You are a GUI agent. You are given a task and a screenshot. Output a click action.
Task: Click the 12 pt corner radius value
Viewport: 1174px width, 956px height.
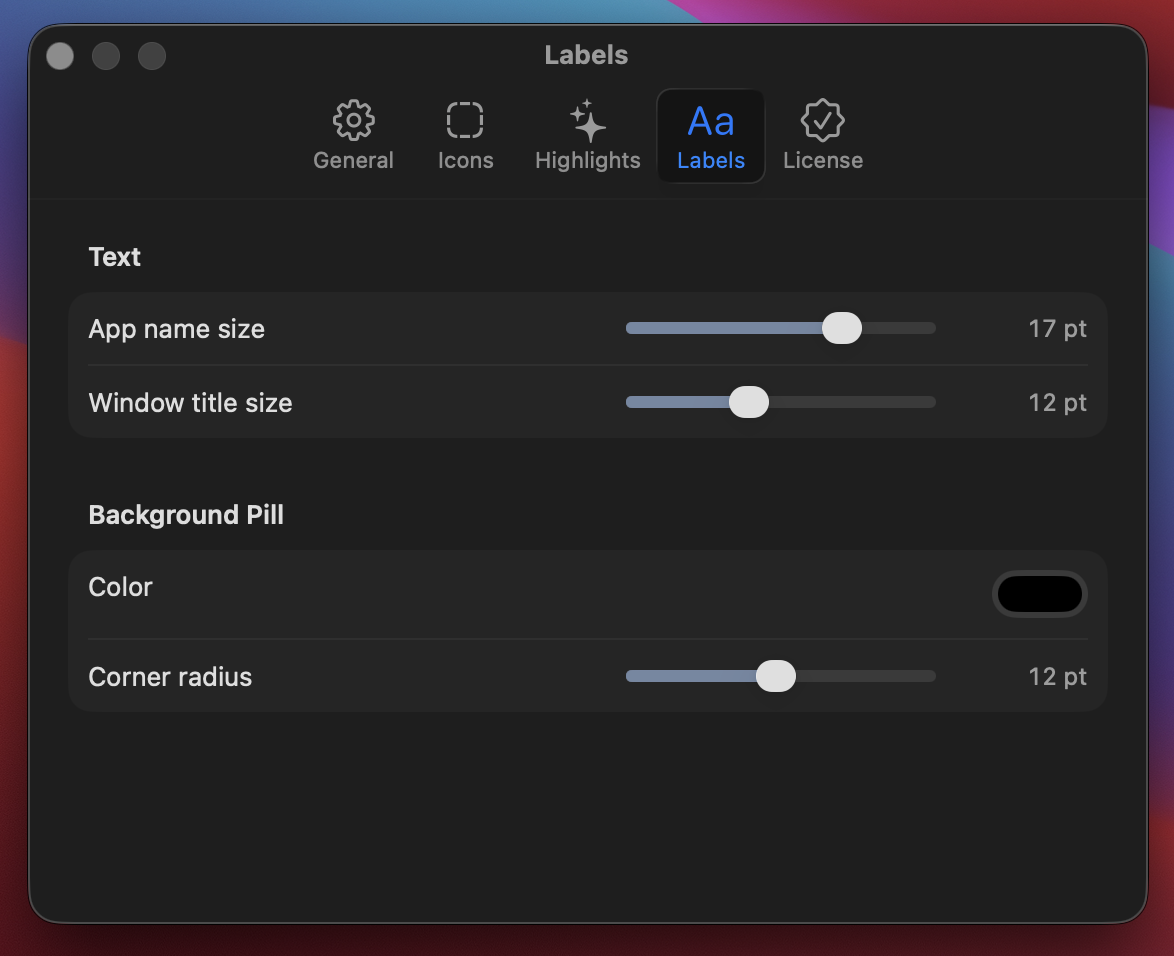pyautogui.click(x=1056, y=677)
